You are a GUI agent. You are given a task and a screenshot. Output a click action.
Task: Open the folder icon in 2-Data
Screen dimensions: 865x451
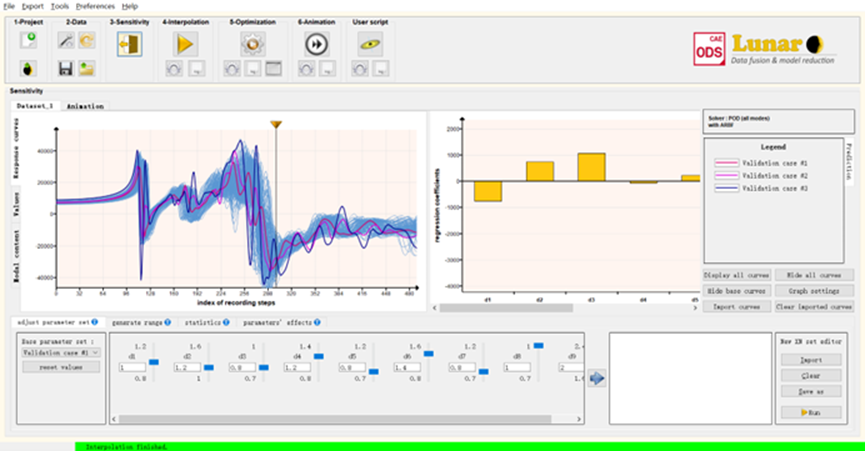point(87,69)
